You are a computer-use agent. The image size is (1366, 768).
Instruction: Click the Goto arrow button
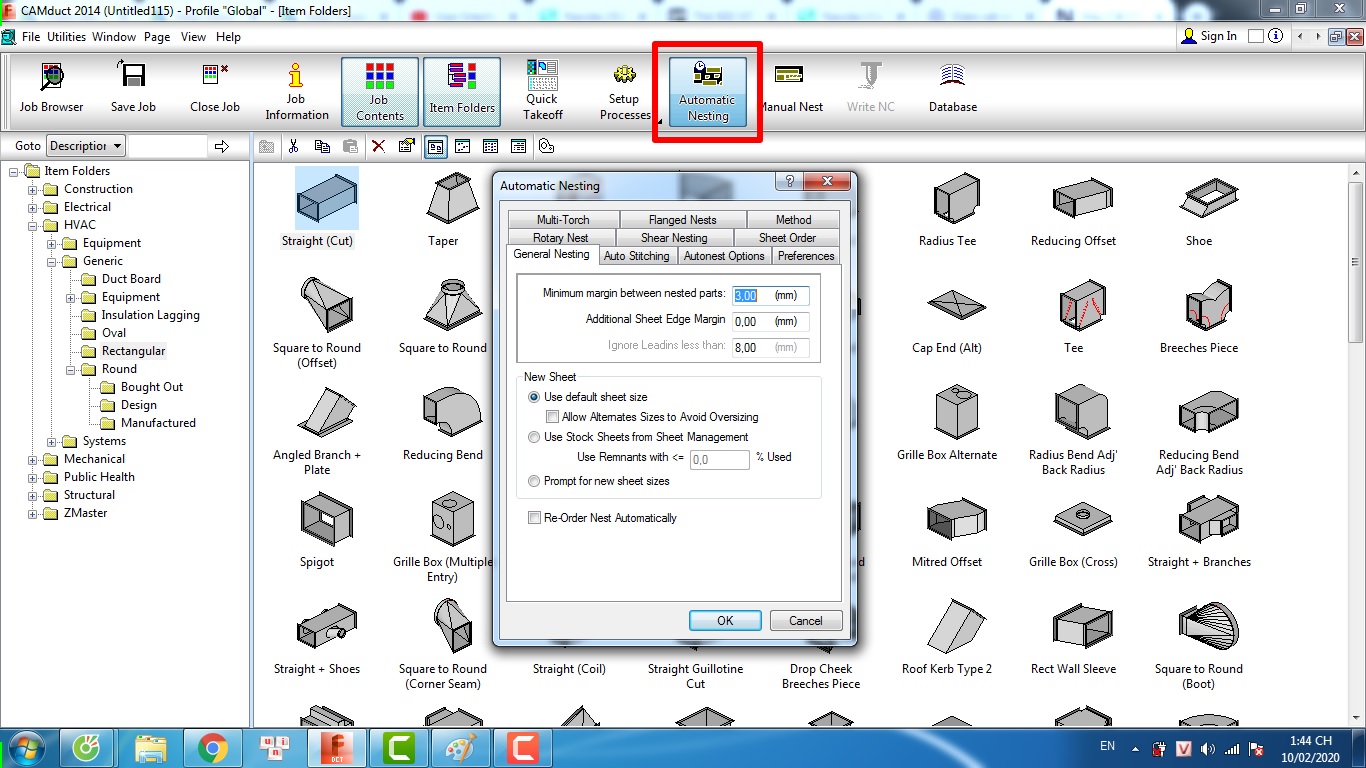222,146
